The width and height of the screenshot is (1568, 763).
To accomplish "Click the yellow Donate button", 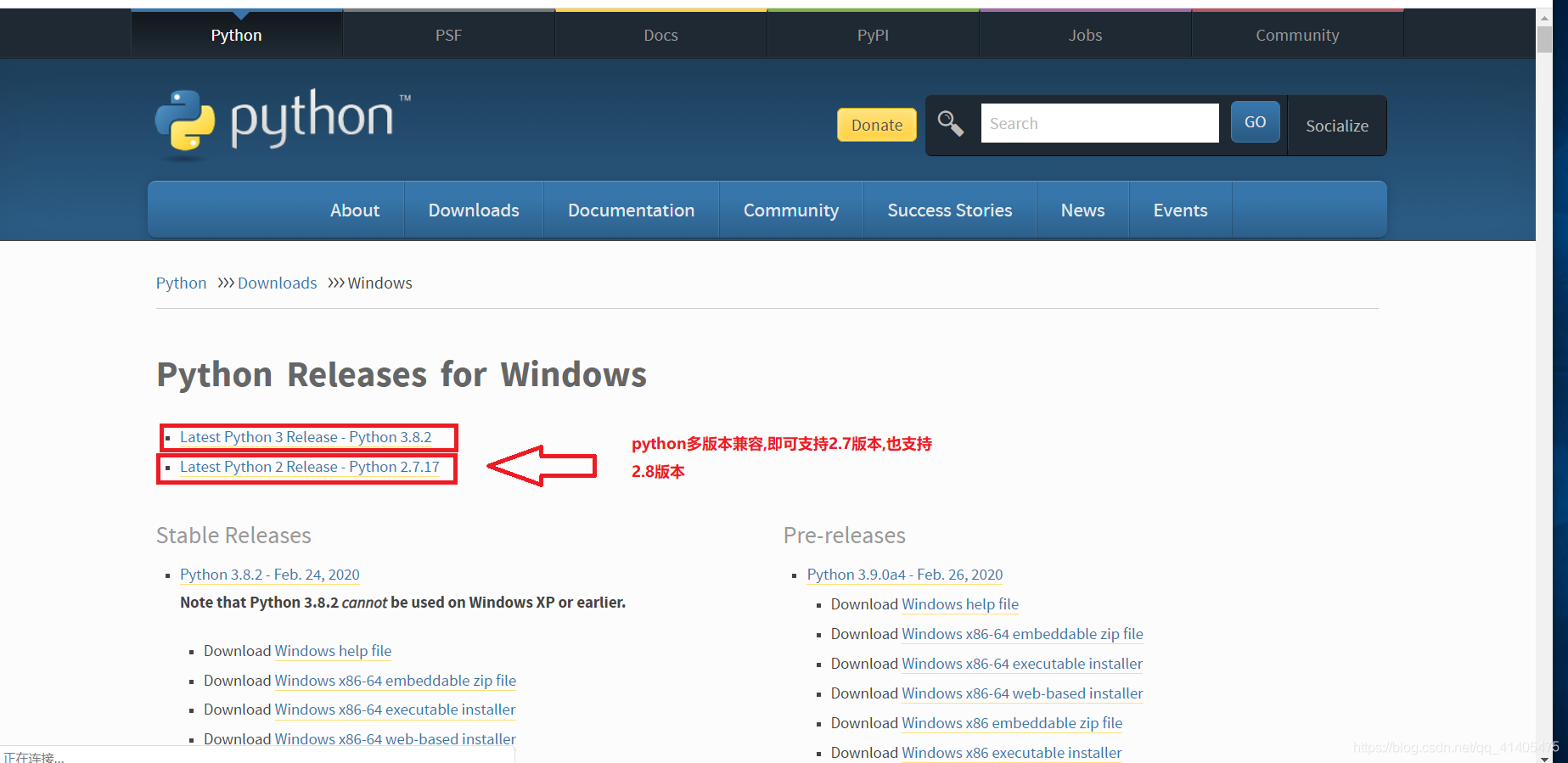I will coord(877,125).
